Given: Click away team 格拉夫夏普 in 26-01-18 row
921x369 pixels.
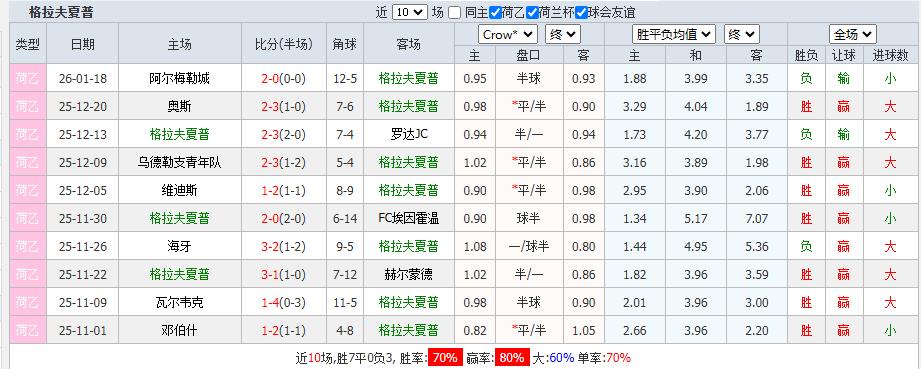Looking at the screenshot, I should [409, 78].
